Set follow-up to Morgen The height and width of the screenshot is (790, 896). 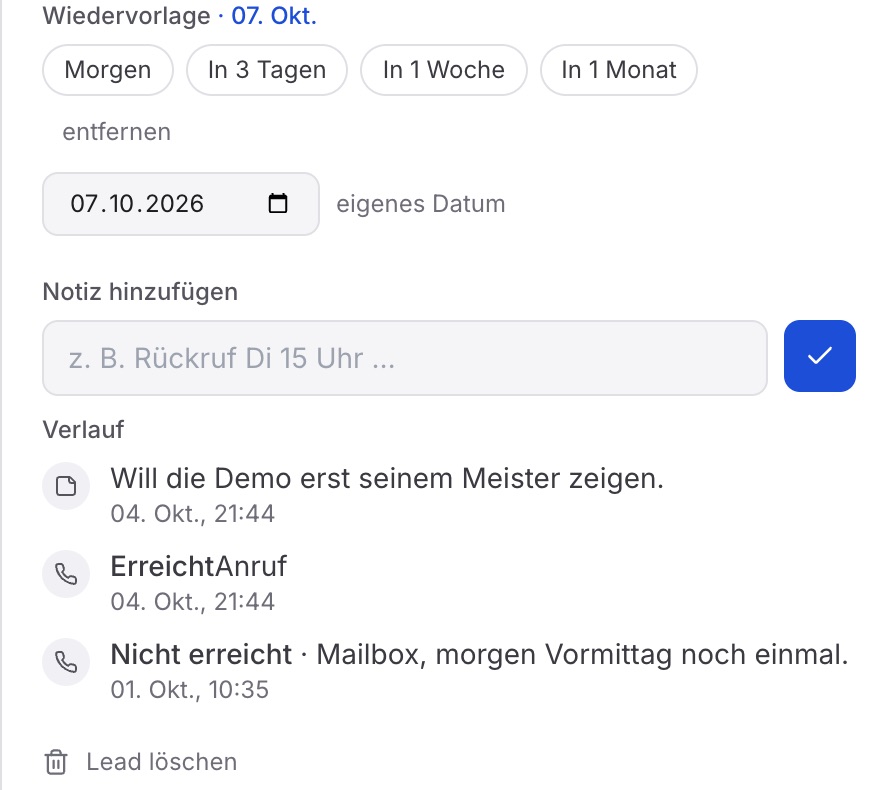point(107,70)
